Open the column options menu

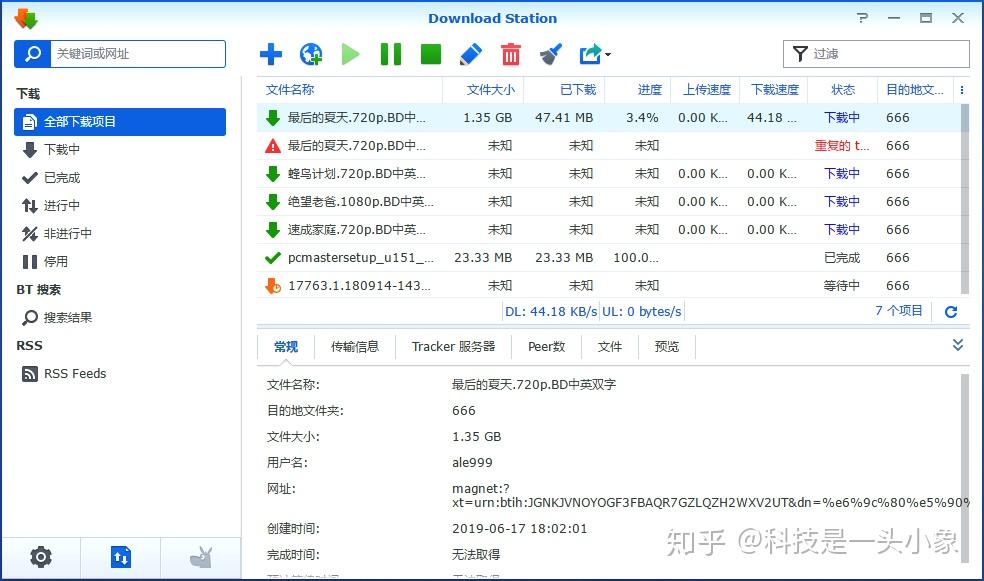point(962,89)
